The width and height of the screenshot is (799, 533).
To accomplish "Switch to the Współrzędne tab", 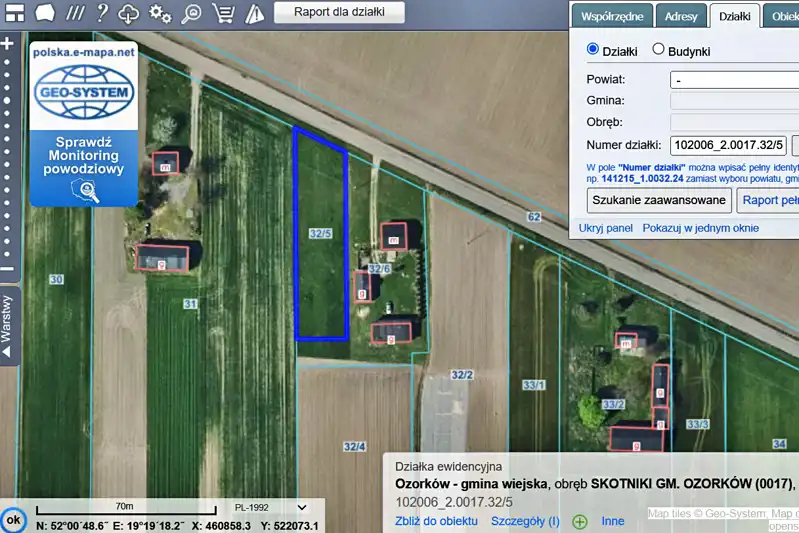I will coord(611,17).
